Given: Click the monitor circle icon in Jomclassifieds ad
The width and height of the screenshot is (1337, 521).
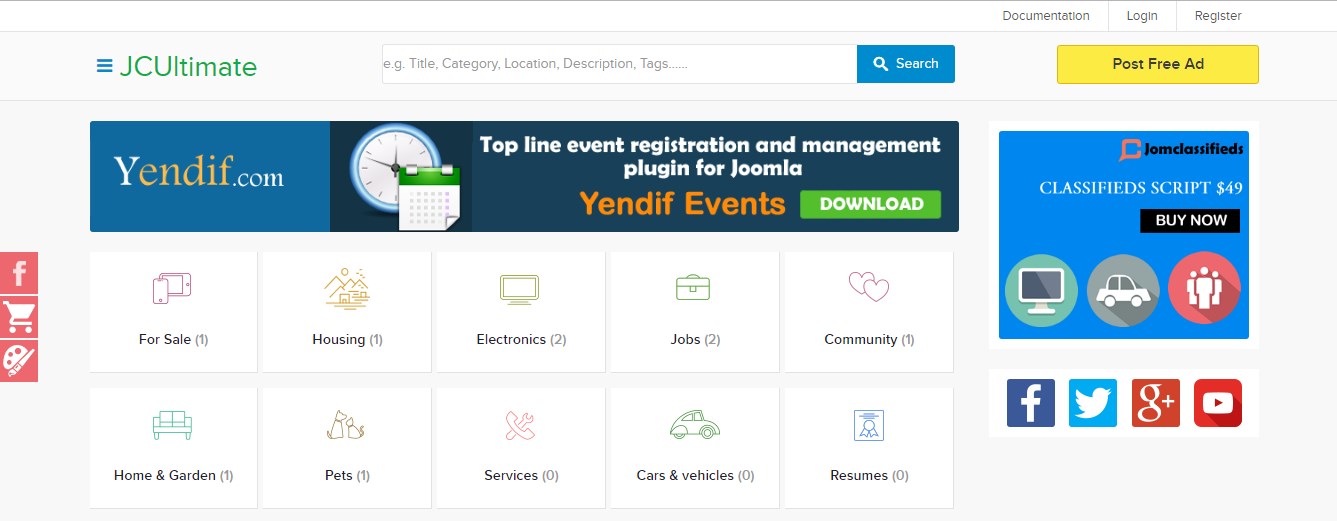Looking at the screenshot, I should tap(1041, 289).
